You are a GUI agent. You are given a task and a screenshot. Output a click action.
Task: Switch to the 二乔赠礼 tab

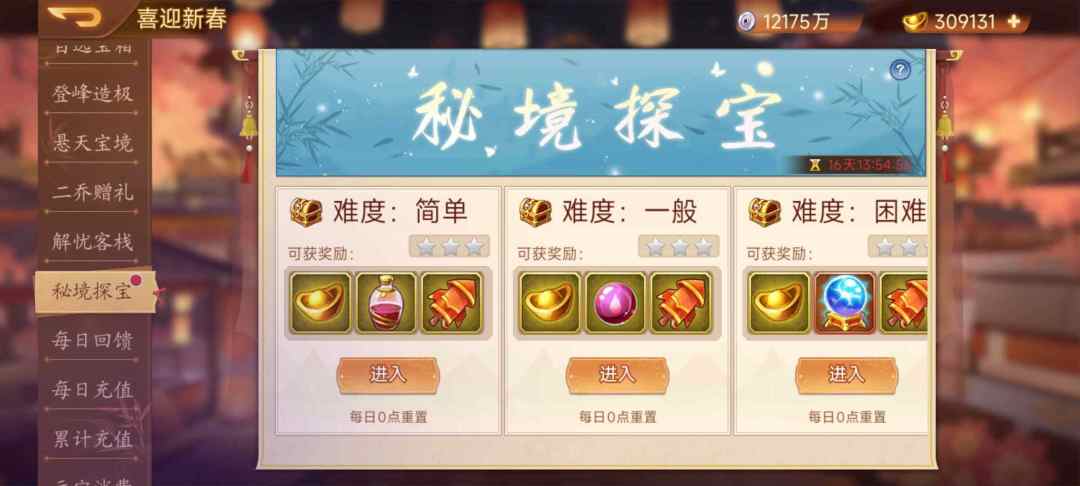(x=93, y=192)
